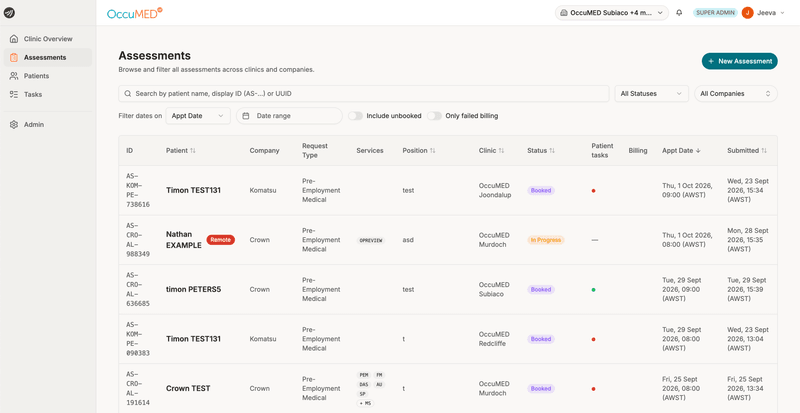Click green patient task dot for timon PETERS5
The width and height of the screenshot is (800, 413).
click(593, 289)
